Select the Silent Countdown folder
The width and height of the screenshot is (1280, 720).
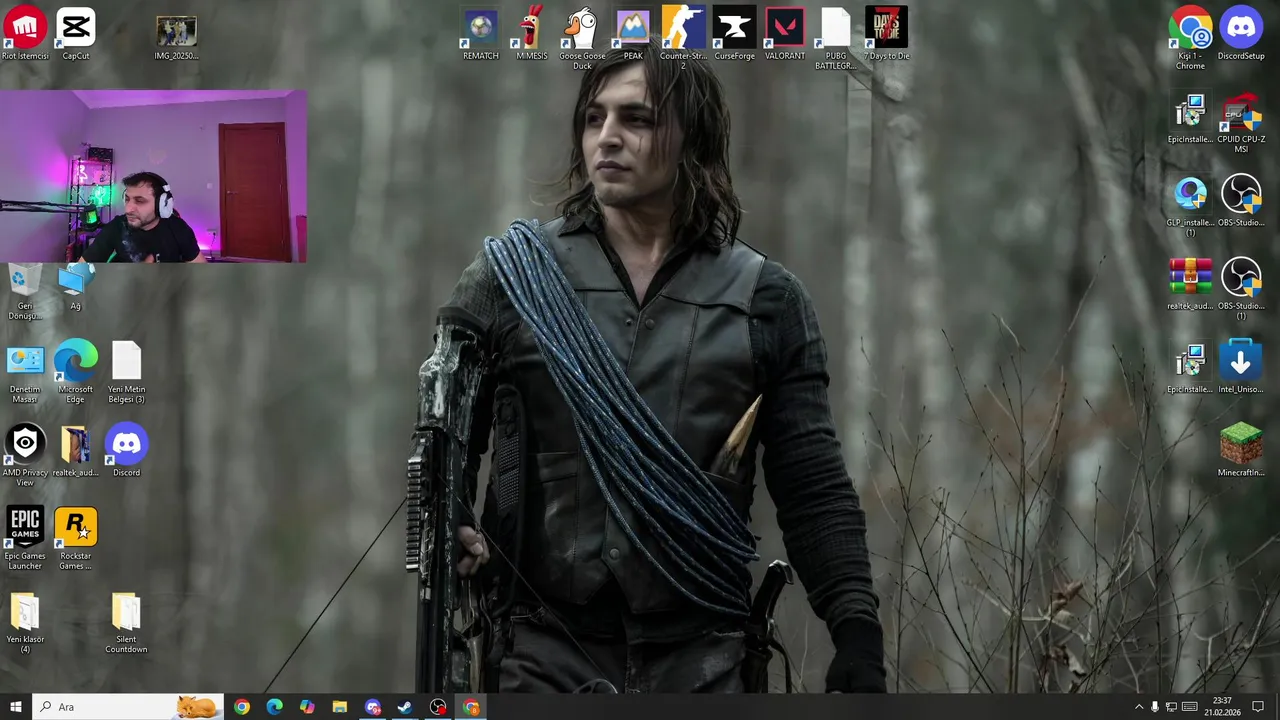[x=127, y=623]
